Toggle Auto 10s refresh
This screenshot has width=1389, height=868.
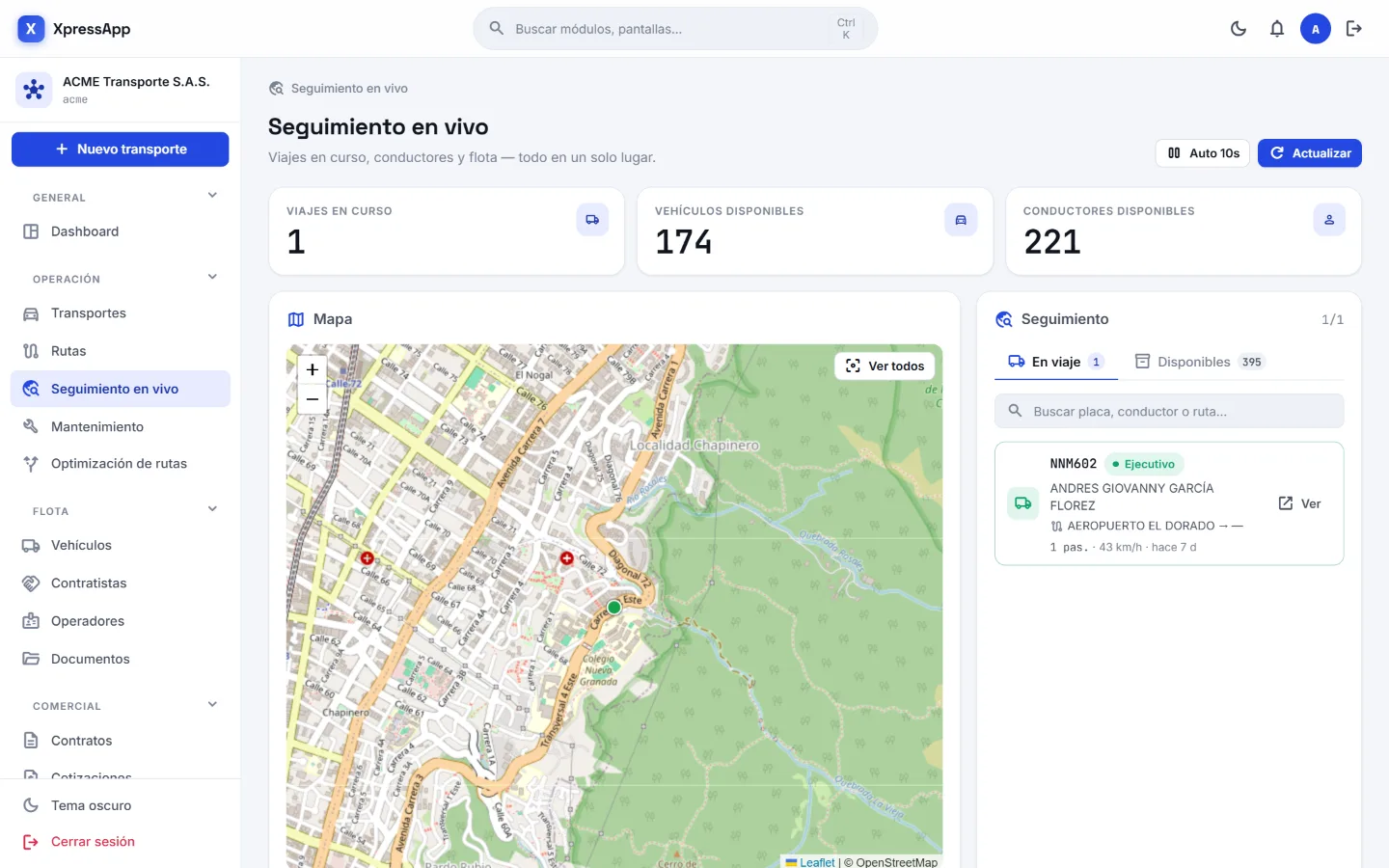click(x=1203, y=153)
